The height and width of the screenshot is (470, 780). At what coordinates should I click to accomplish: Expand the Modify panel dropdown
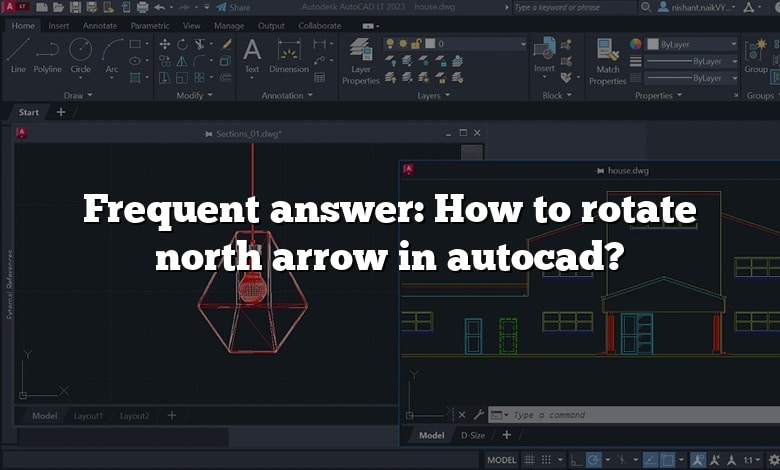pos(195,96)
